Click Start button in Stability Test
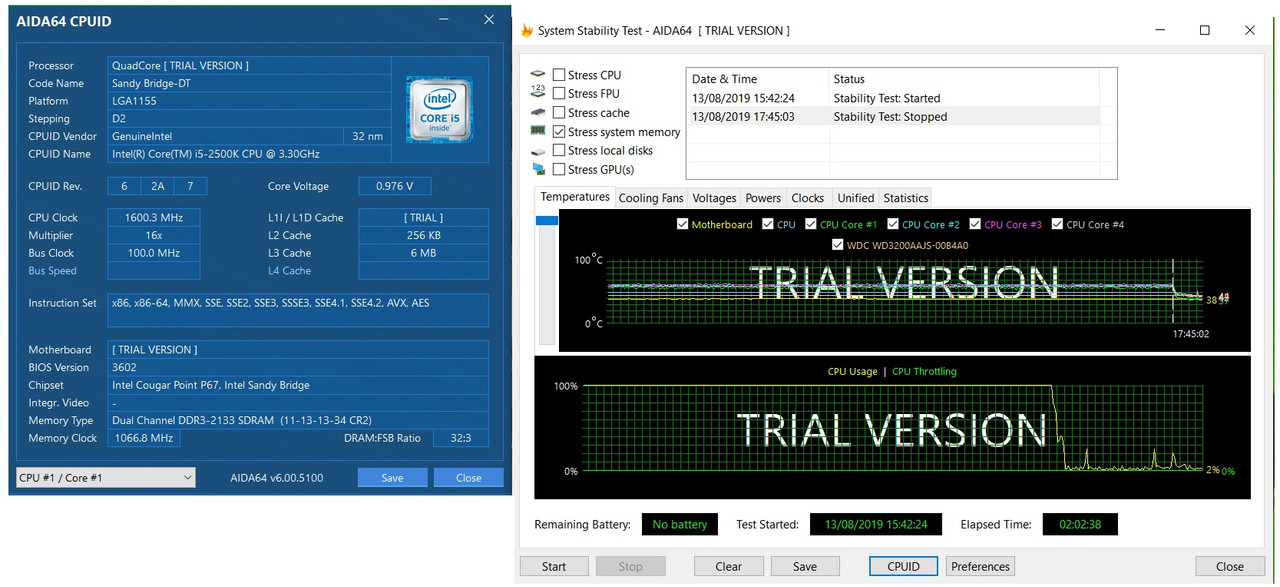 (554, 566)
